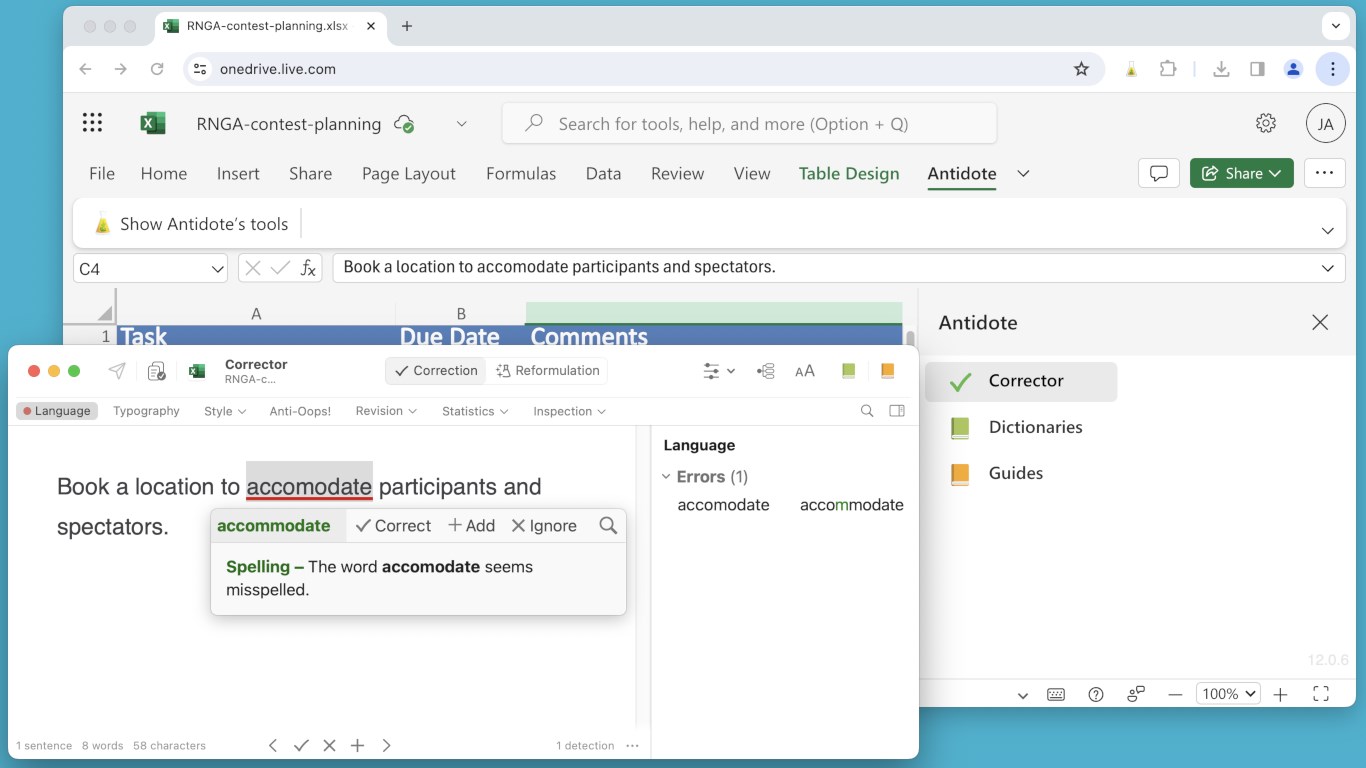Click the Excel zoom in plus
The height and width of the screenshot is (768, 1366).
click(x=1280, y=694)
